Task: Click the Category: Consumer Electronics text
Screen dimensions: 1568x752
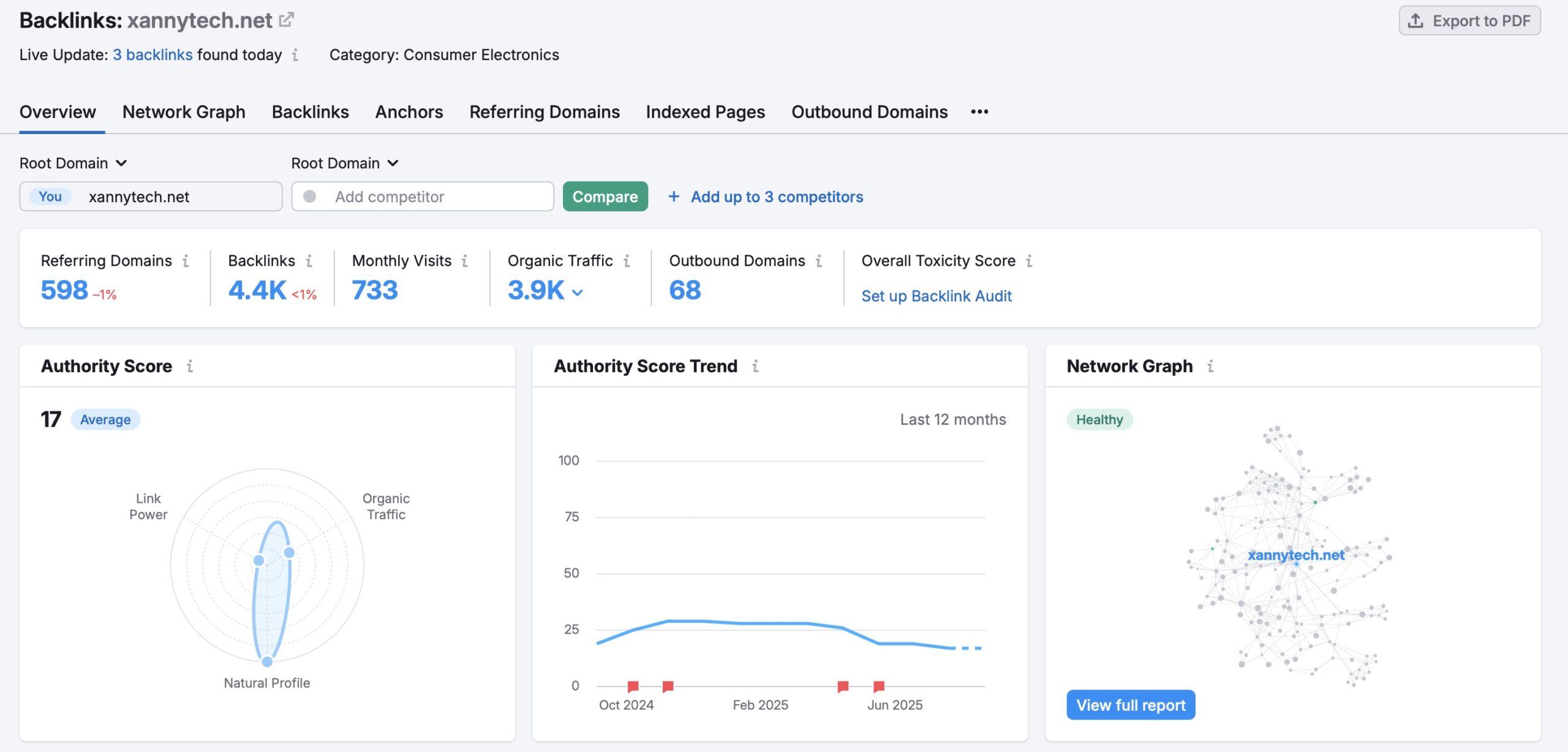Action: coord(444,55)
